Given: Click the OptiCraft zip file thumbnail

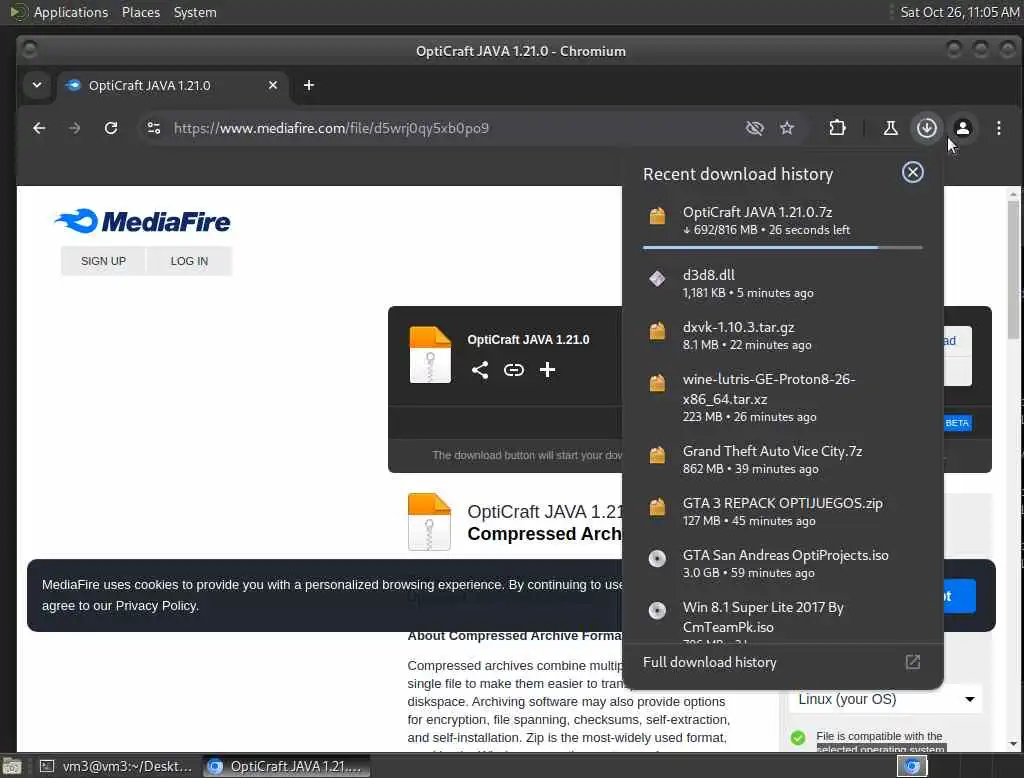Looking at the screenshot, I should click(430, 354).
